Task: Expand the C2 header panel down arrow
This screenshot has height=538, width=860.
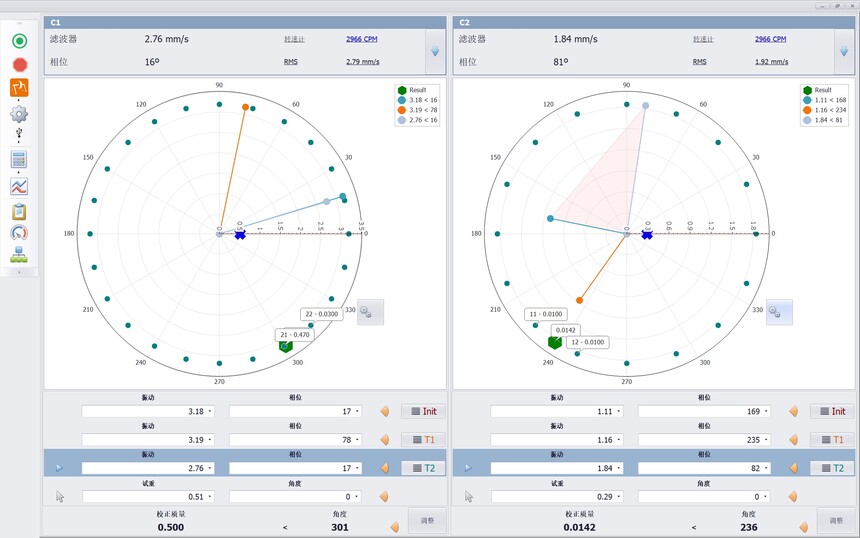Action: (843, 52)
